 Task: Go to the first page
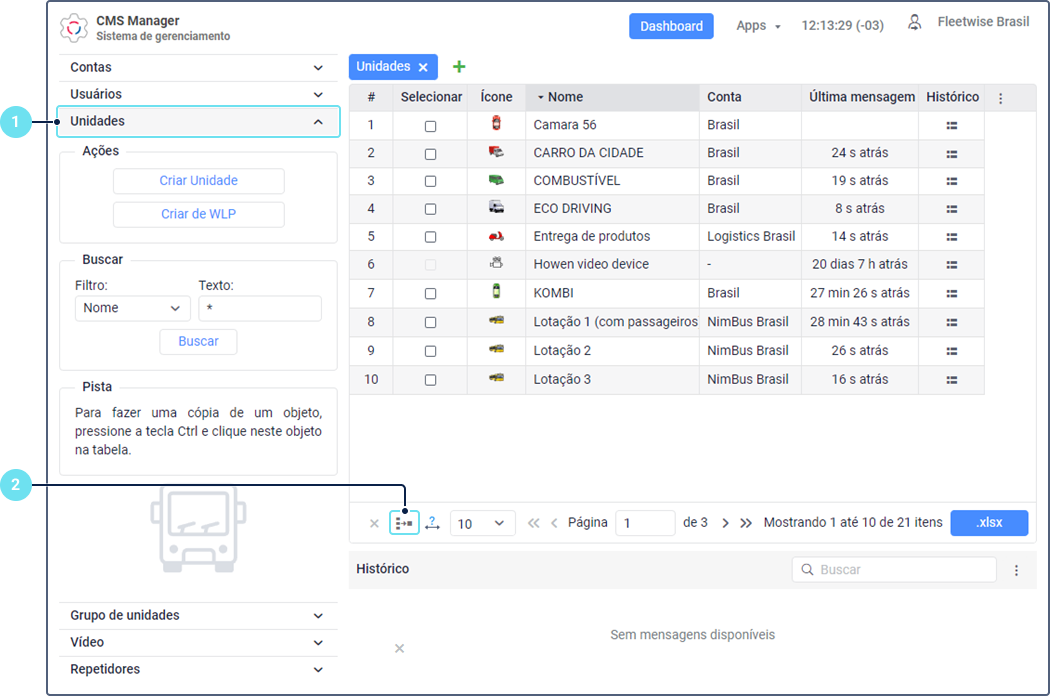533,523
